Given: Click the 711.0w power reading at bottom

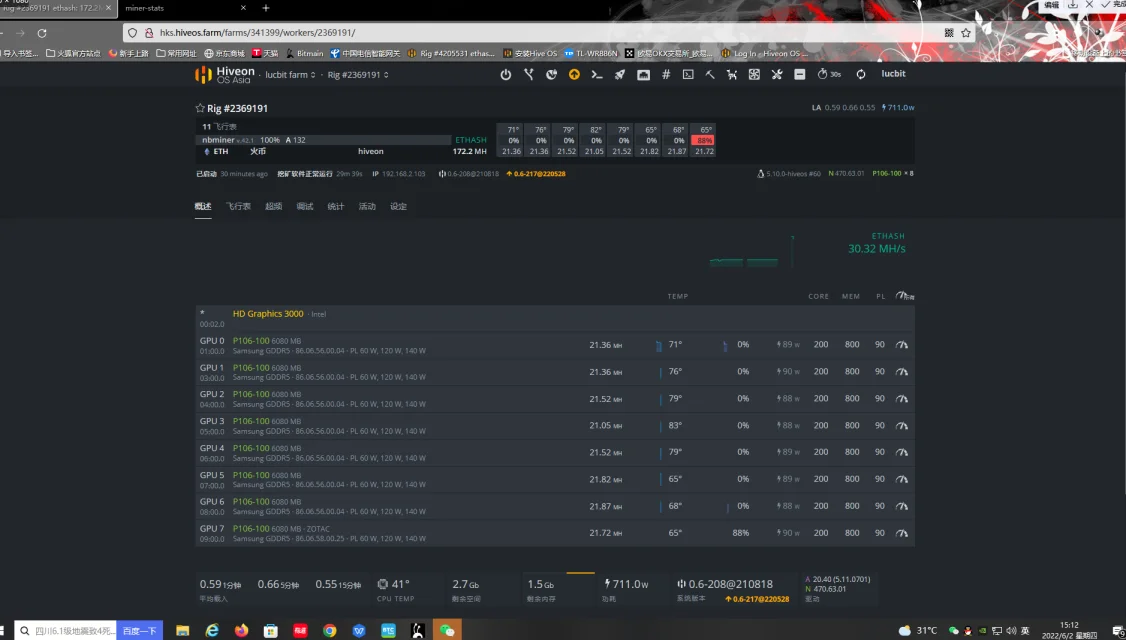Looking at the screenshot, I should [626, 585].
